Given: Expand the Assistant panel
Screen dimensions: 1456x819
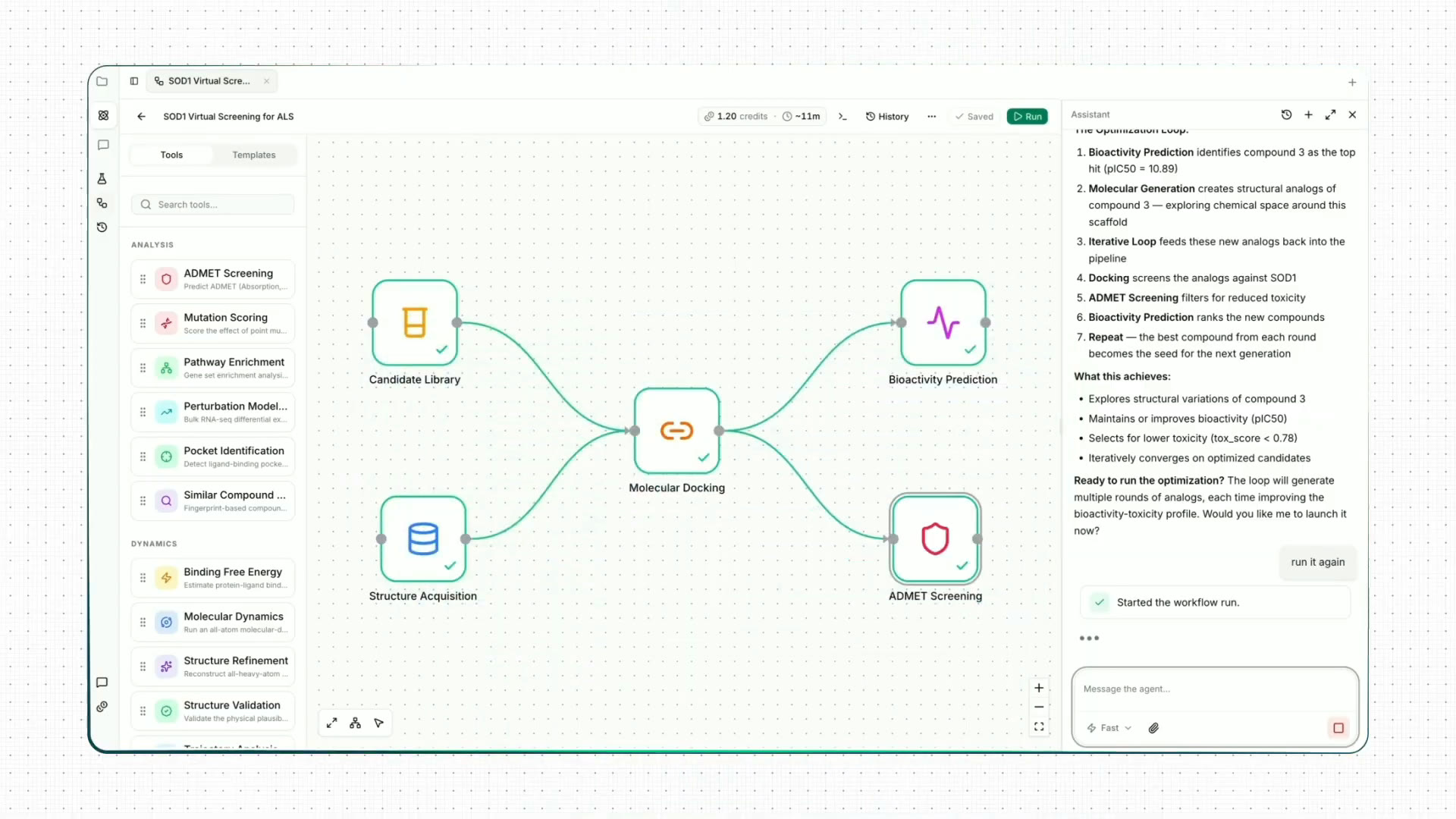Looking at the screenshot, I should click(x=1330, y=115).
